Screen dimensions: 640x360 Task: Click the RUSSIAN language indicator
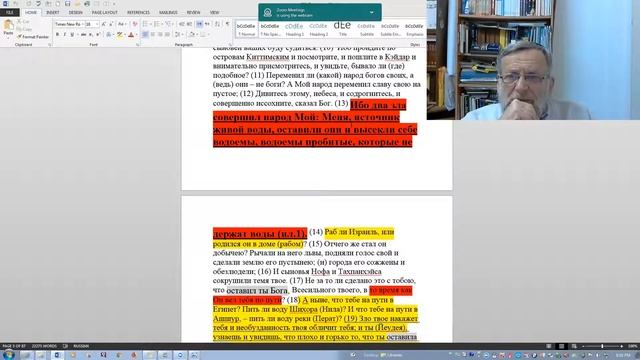click(x=81, y=346)
